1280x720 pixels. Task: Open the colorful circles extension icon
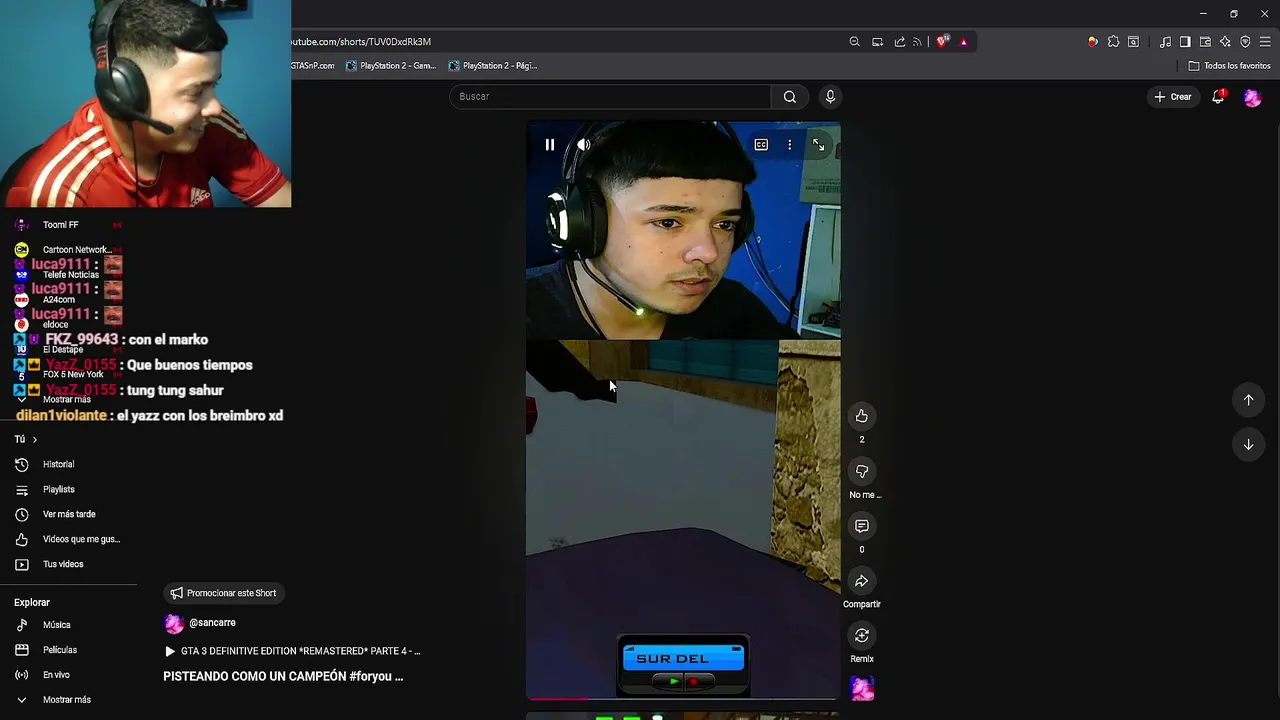(x=1092, y=42)
